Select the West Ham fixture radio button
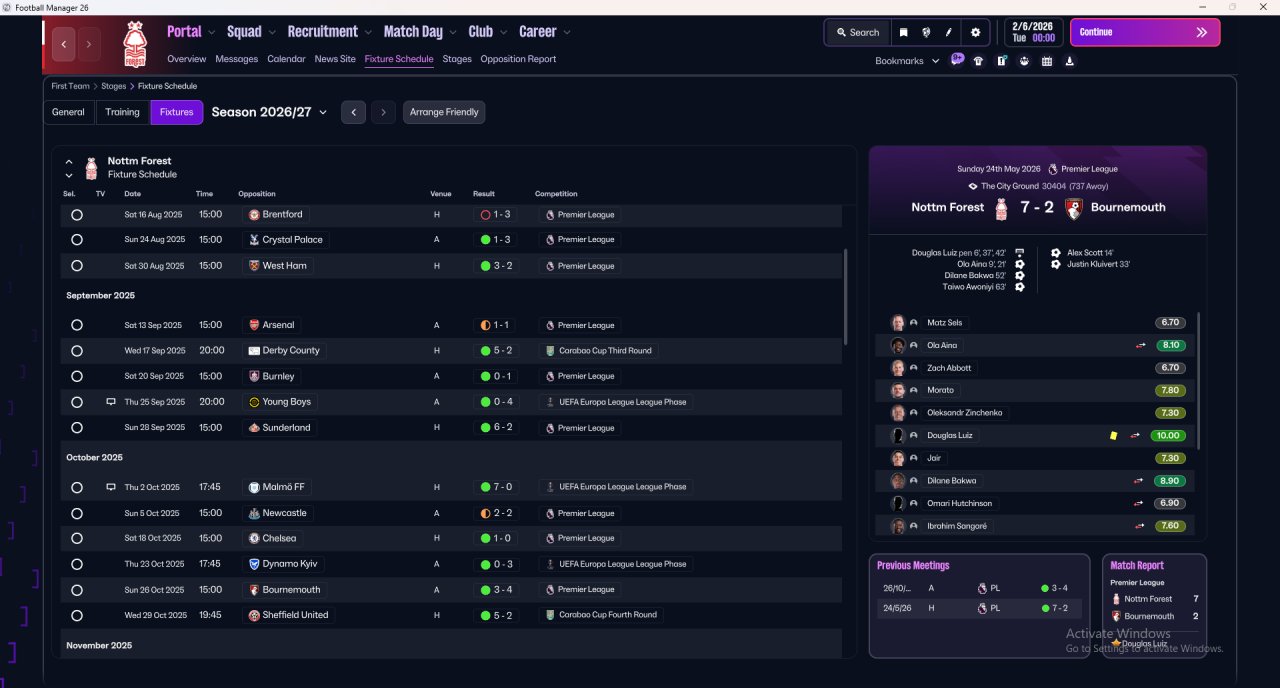Viewport: 1280px width, 688px height. coord(77,266)
